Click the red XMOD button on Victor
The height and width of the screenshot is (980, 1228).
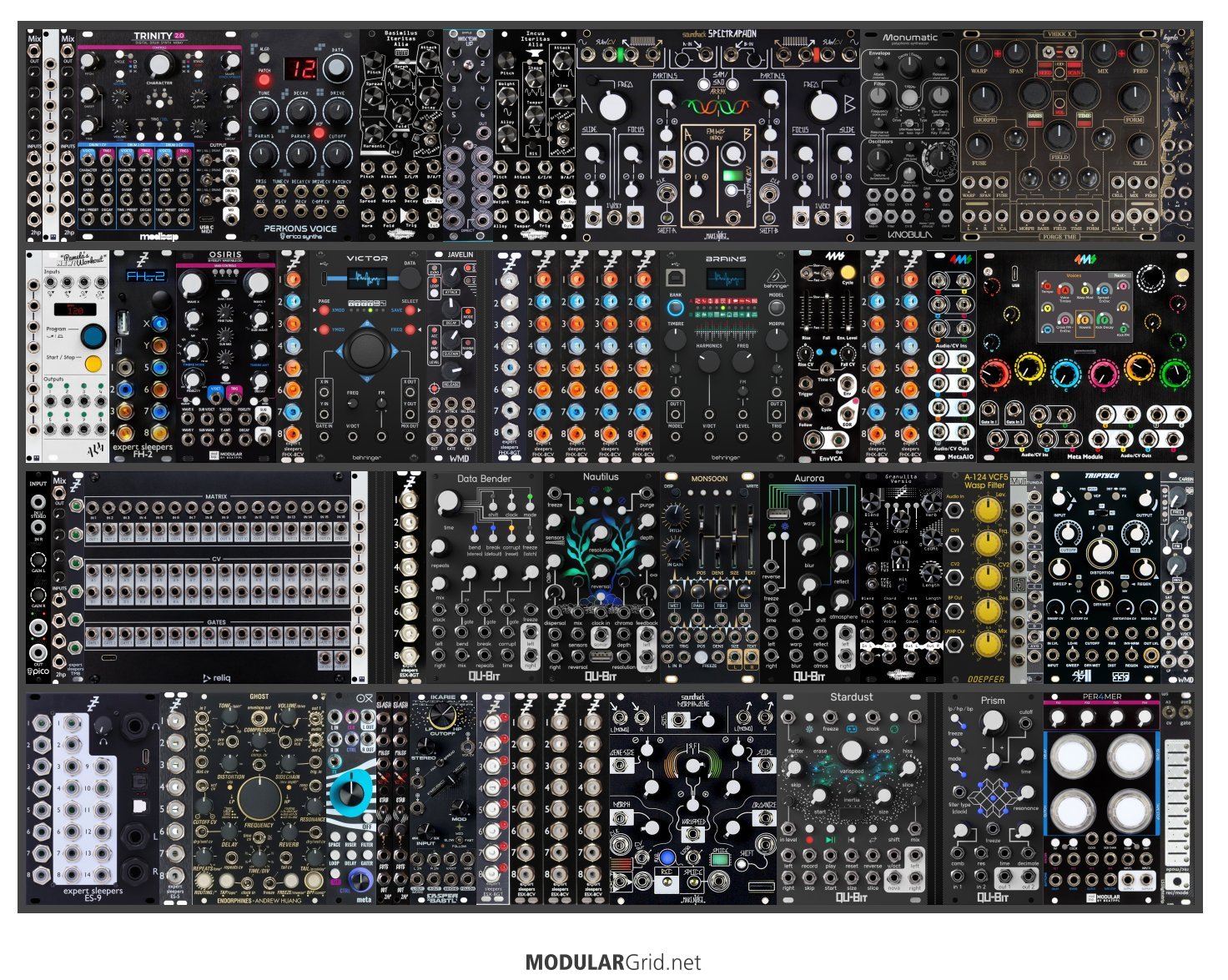tap(326, 310)
